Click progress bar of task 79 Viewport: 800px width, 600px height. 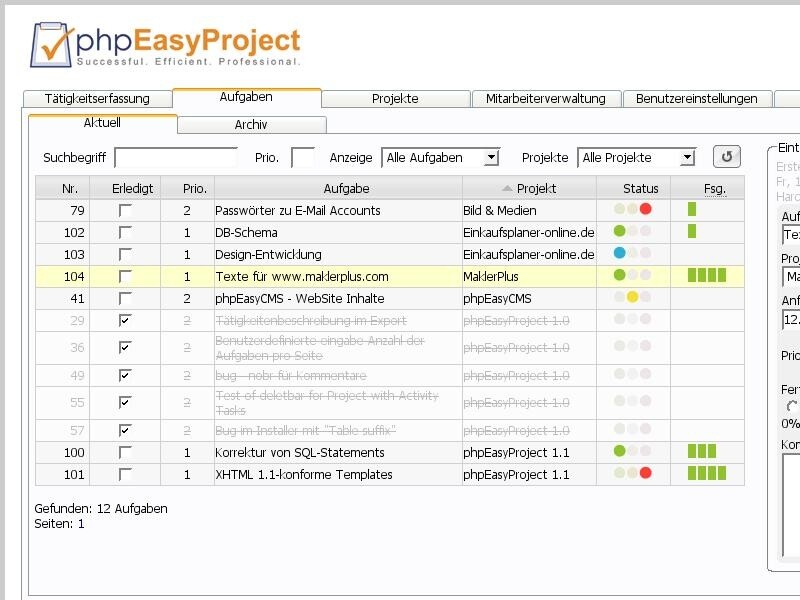click(x=692, y=209)
